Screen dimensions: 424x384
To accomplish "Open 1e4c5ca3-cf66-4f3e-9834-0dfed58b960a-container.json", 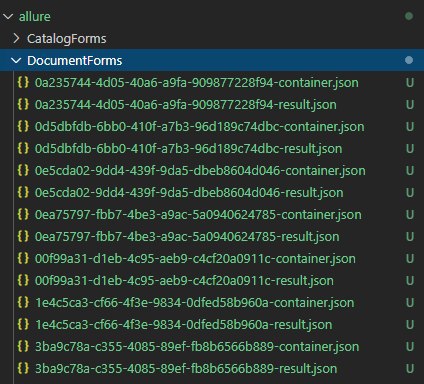I will [195, 303].
